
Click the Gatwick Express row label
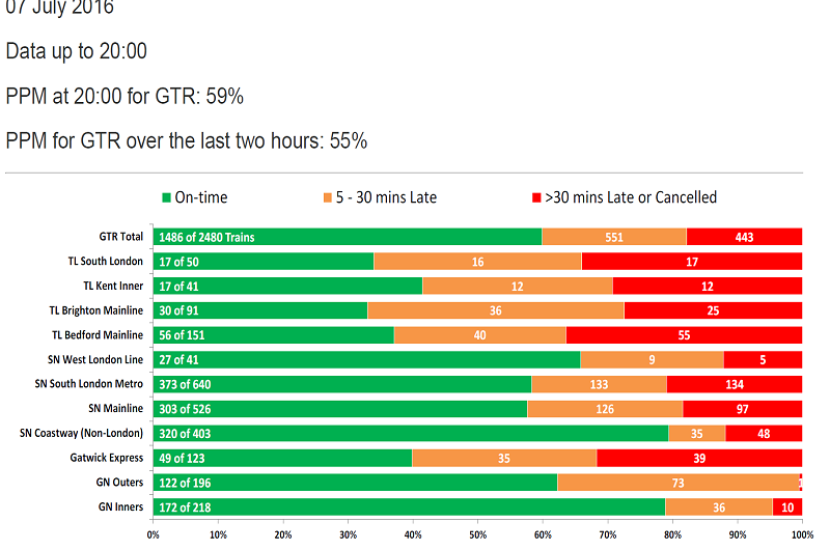108,458
